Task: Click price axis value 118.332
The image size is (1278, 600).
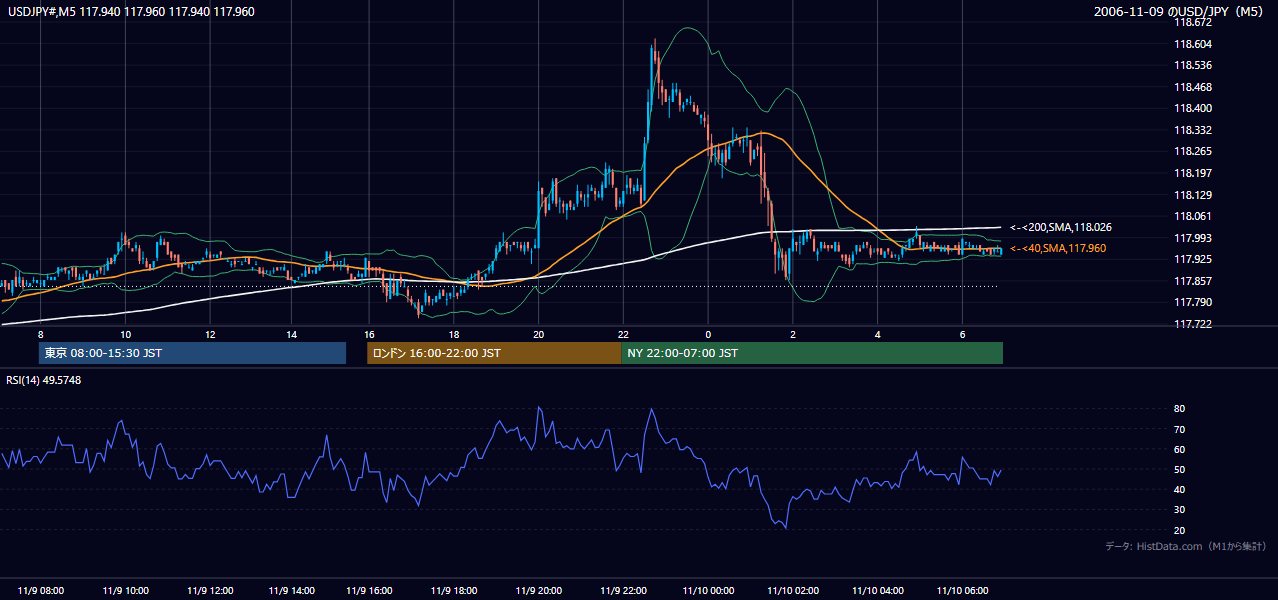Action: click(x=1193, y=130)
